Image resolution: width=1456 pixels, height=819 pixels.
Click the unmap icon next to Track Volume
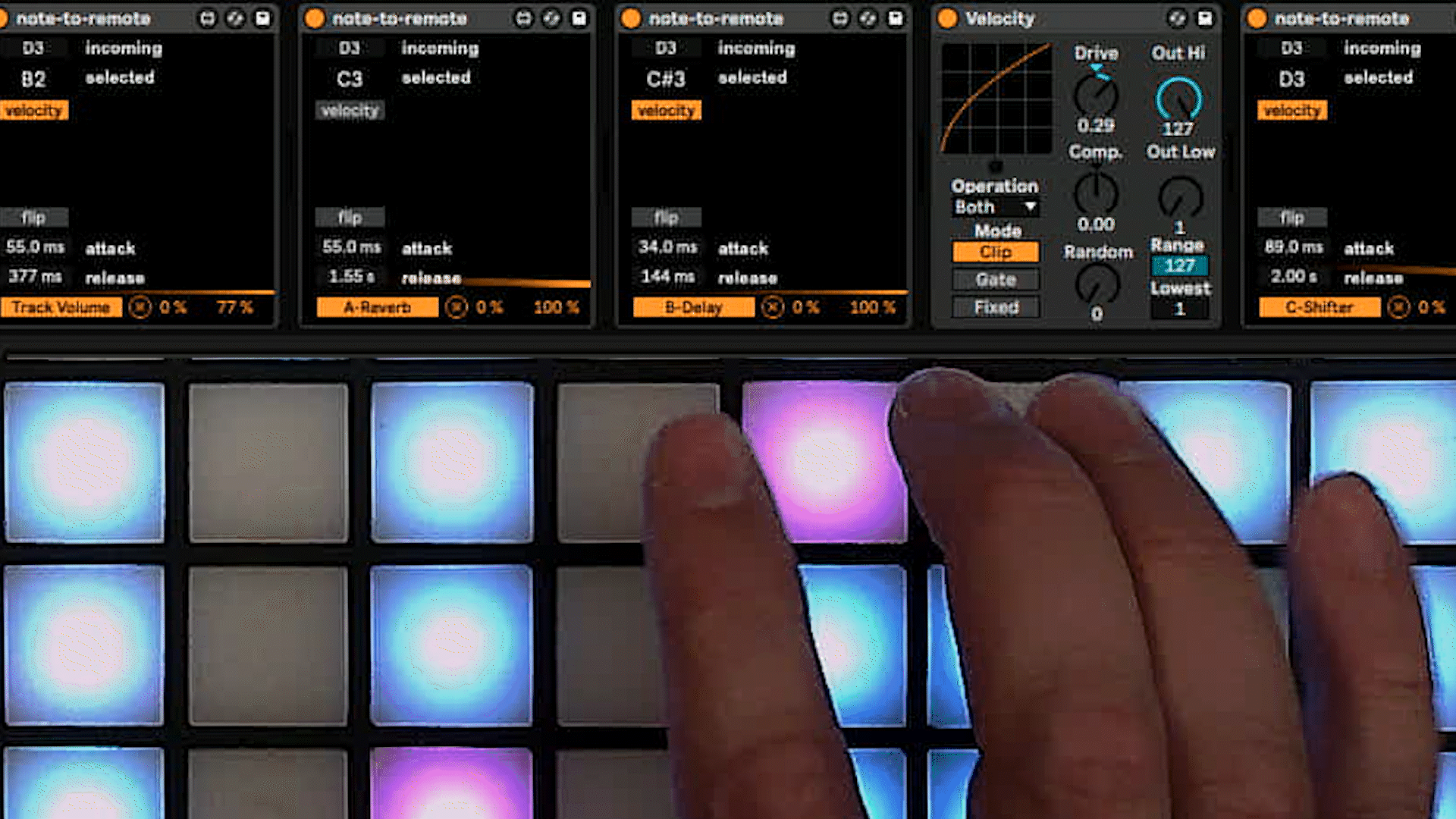tap(140, 307)
